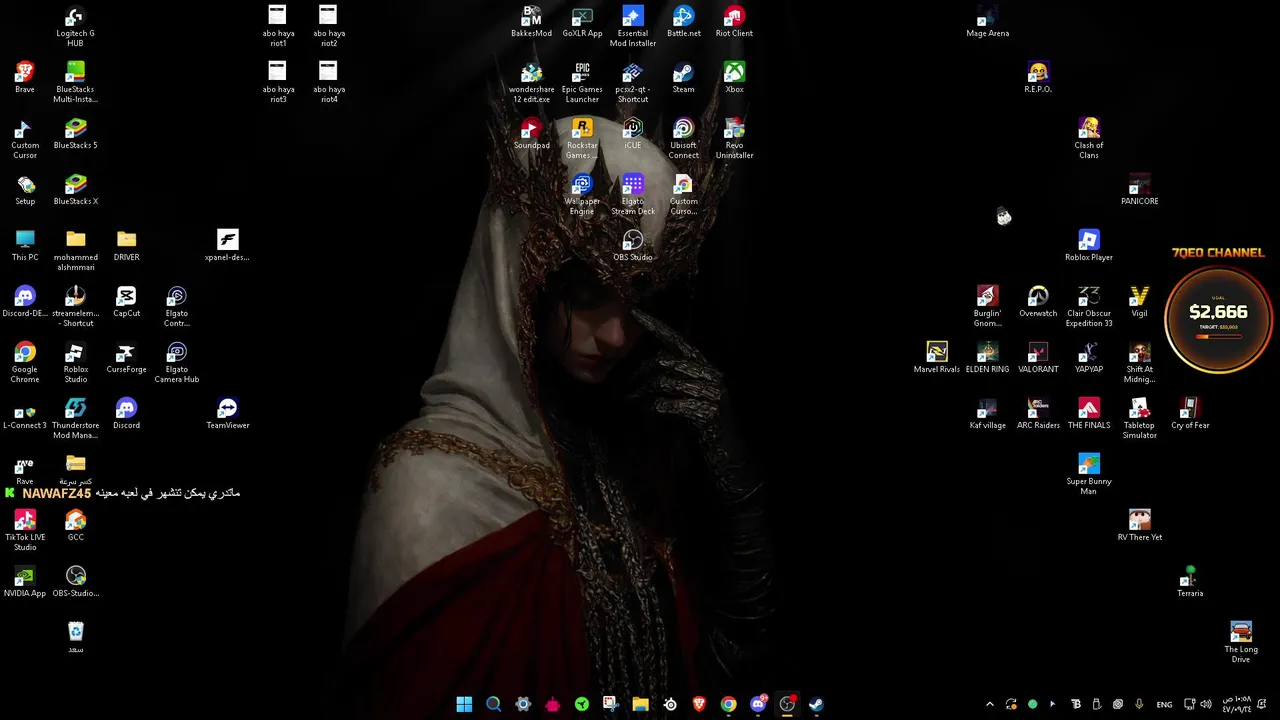This screenshot has height=720, width=1280.
Task: Launch the NVIDIA App shortcut
Action: coord(25,582)
